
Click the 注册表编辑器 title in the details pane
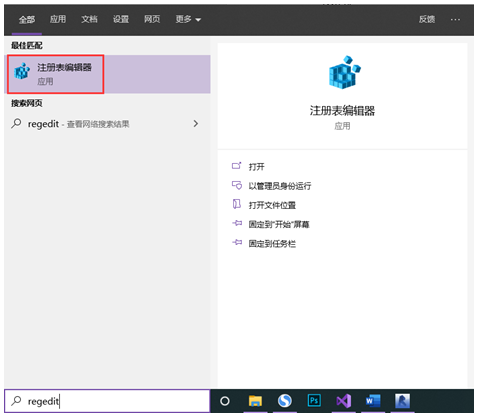coord(342,111)
